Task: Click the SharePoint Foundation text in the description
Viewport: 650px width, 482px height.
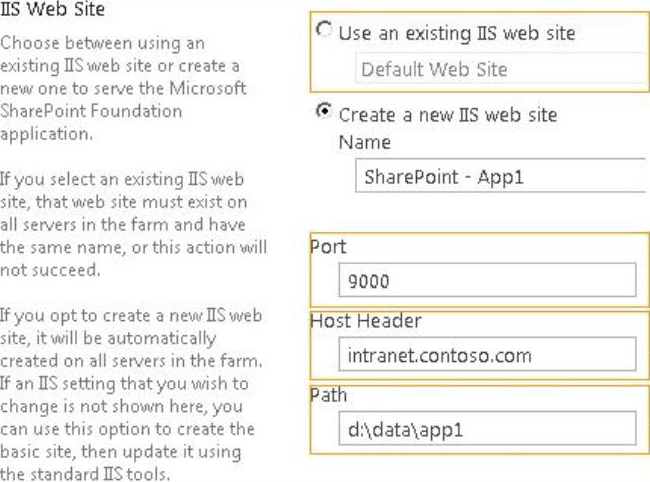Action: pyautogui.click(x=91, y=111)
